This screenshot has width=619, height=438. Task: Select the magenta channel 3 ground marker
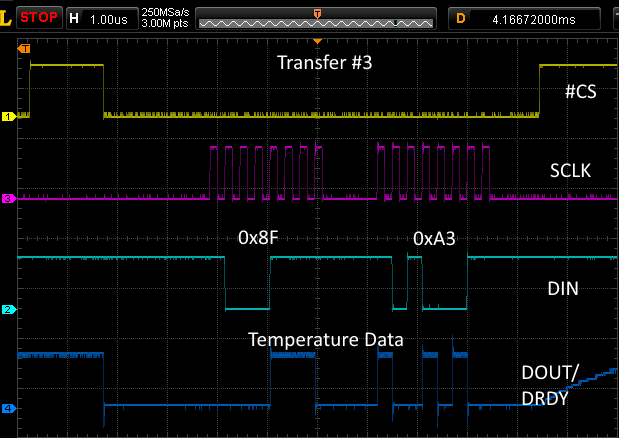click(x=9, y=198)
